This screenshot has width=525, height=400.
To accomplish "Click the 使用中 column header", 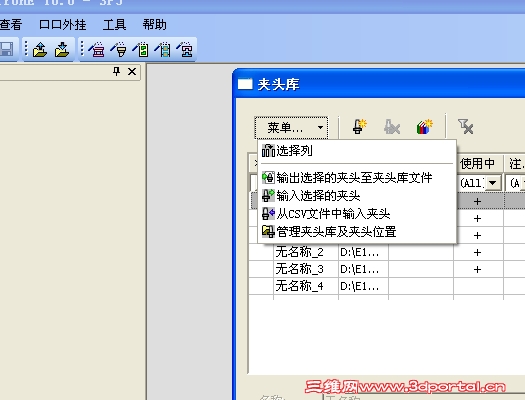I will point(479,164).
